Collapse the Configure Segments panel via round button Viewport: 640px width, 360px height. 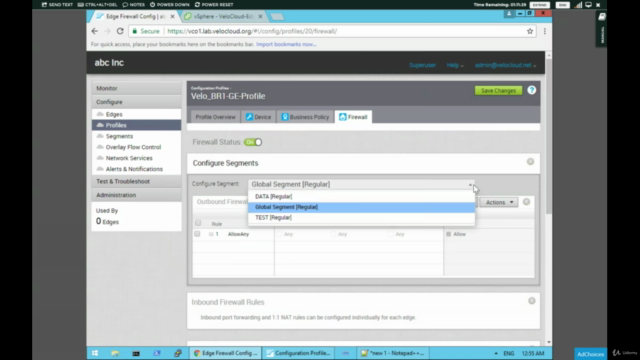[530, 162]
